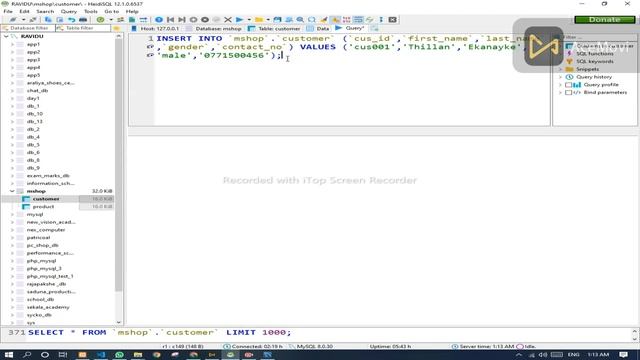Click the favorites star beside Table filter
Viewport: 640px width, 360px height.
117,28
